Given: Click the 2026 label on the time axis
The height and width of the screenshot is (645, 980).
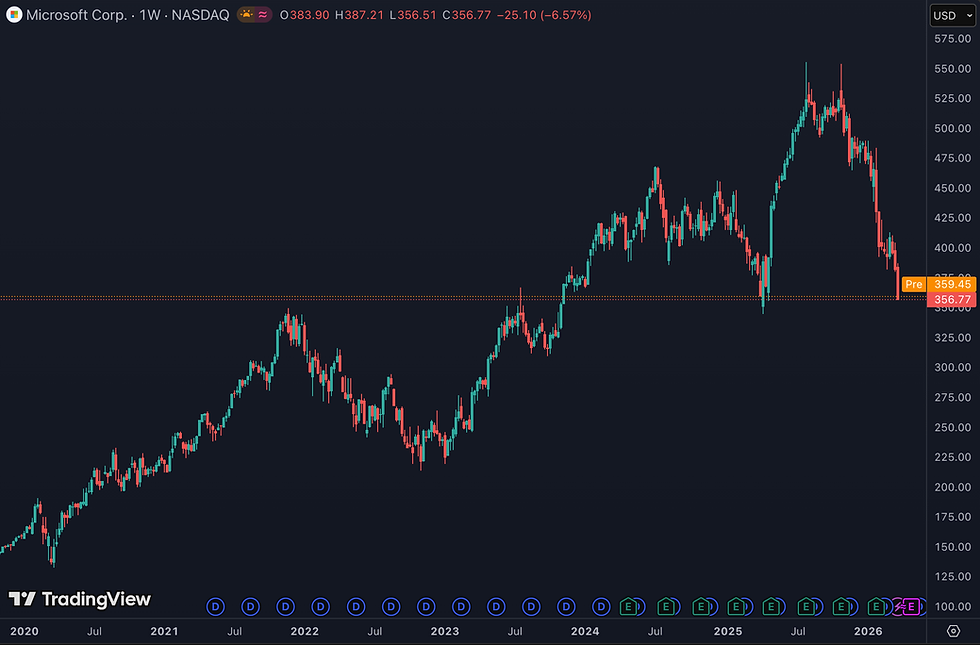Looking at the screenshot, I should 868,631.
